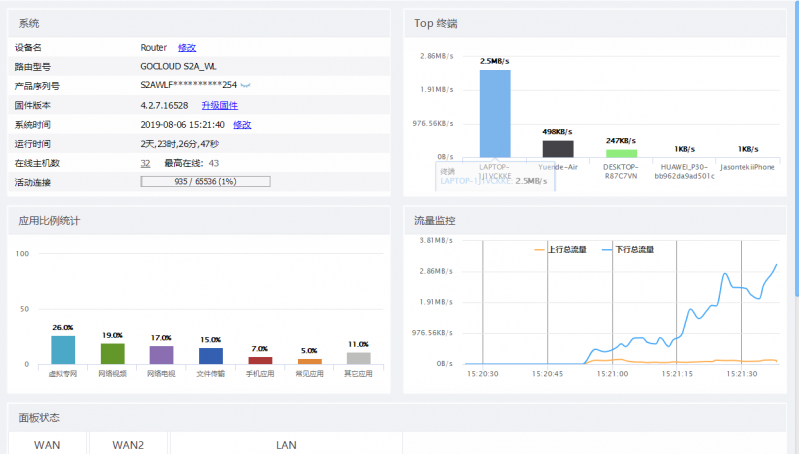
Task: Click the page vertical scrollbar thumb
Action: click(796, 148)
